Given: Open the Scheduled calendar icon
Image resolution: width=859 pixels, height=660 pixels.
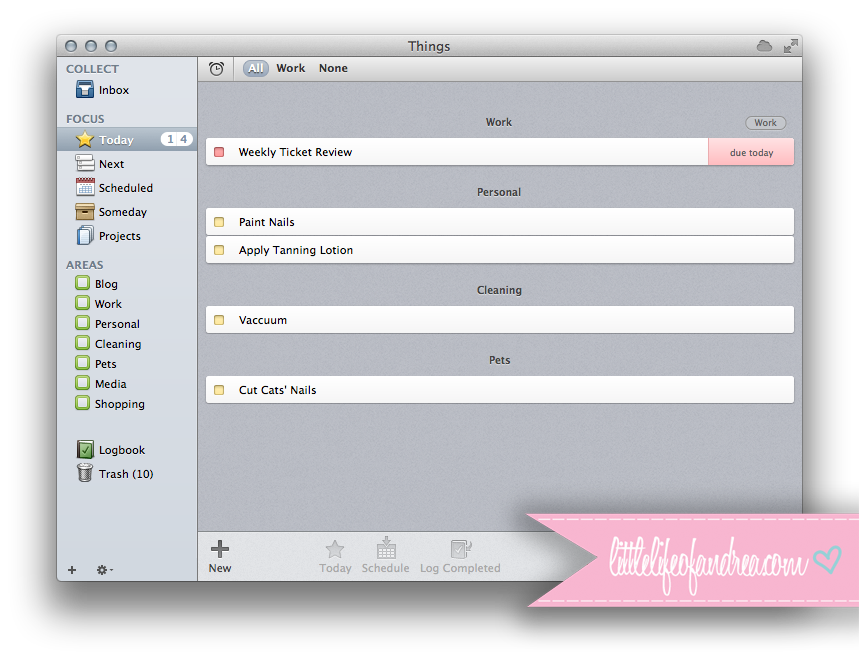Looking at the screenshot, I should pyautogui.click(x=85, y=188).
